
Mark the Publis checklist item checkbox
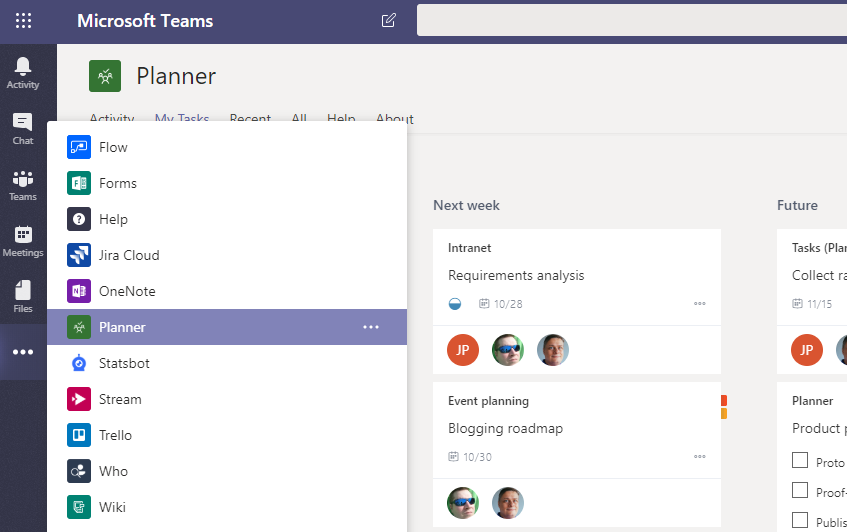[800, 520]
